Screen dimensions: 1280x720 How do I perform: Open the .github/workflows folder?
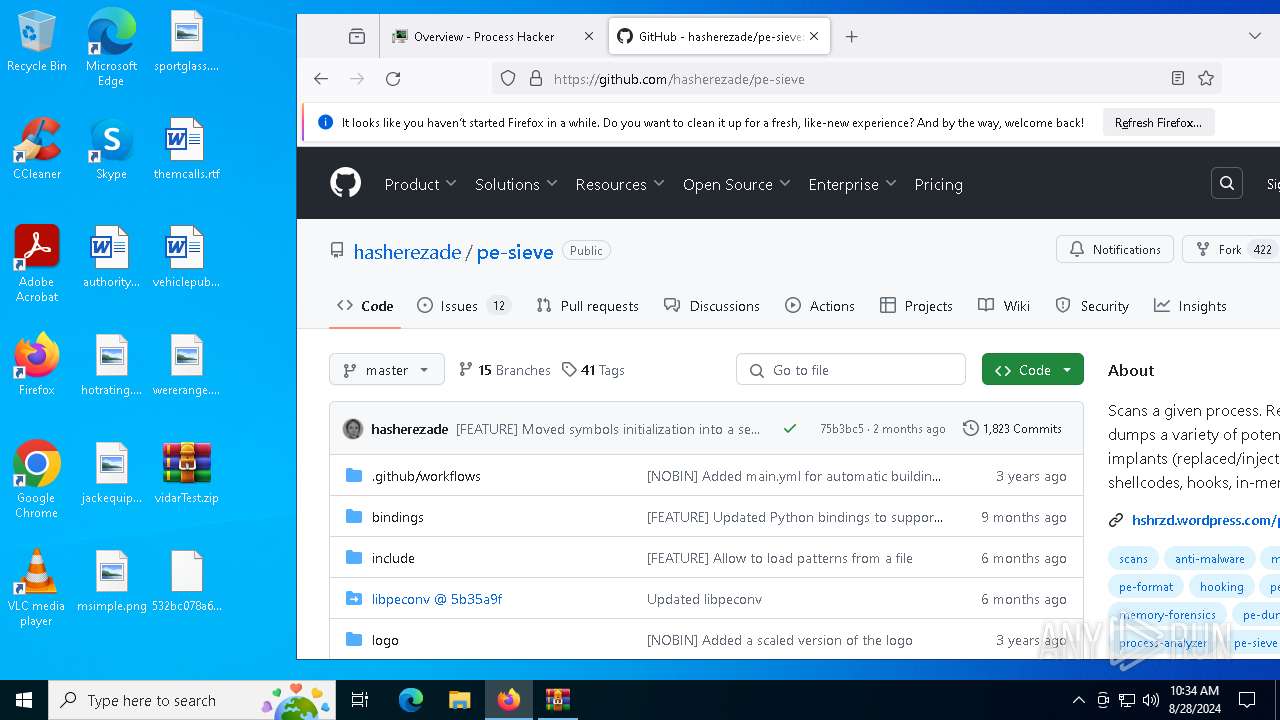point(426,476)
